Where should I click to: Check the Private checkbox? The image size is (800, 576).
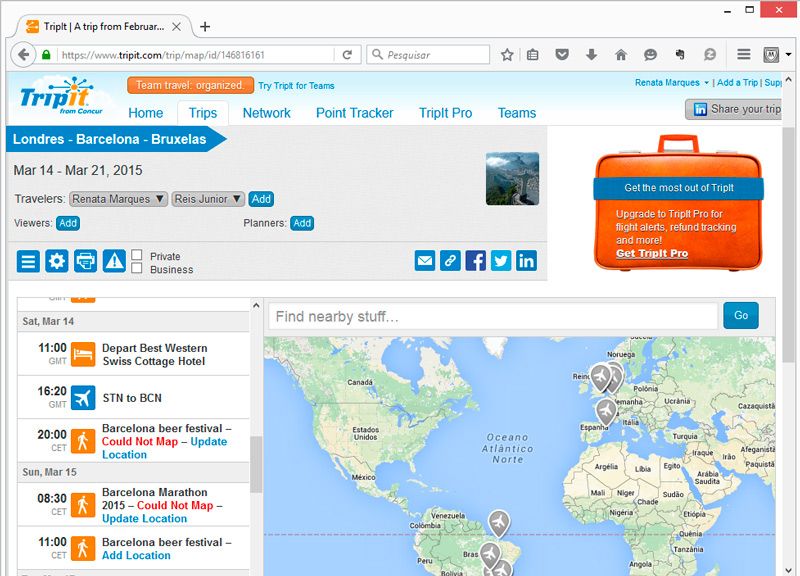point(137,255)
